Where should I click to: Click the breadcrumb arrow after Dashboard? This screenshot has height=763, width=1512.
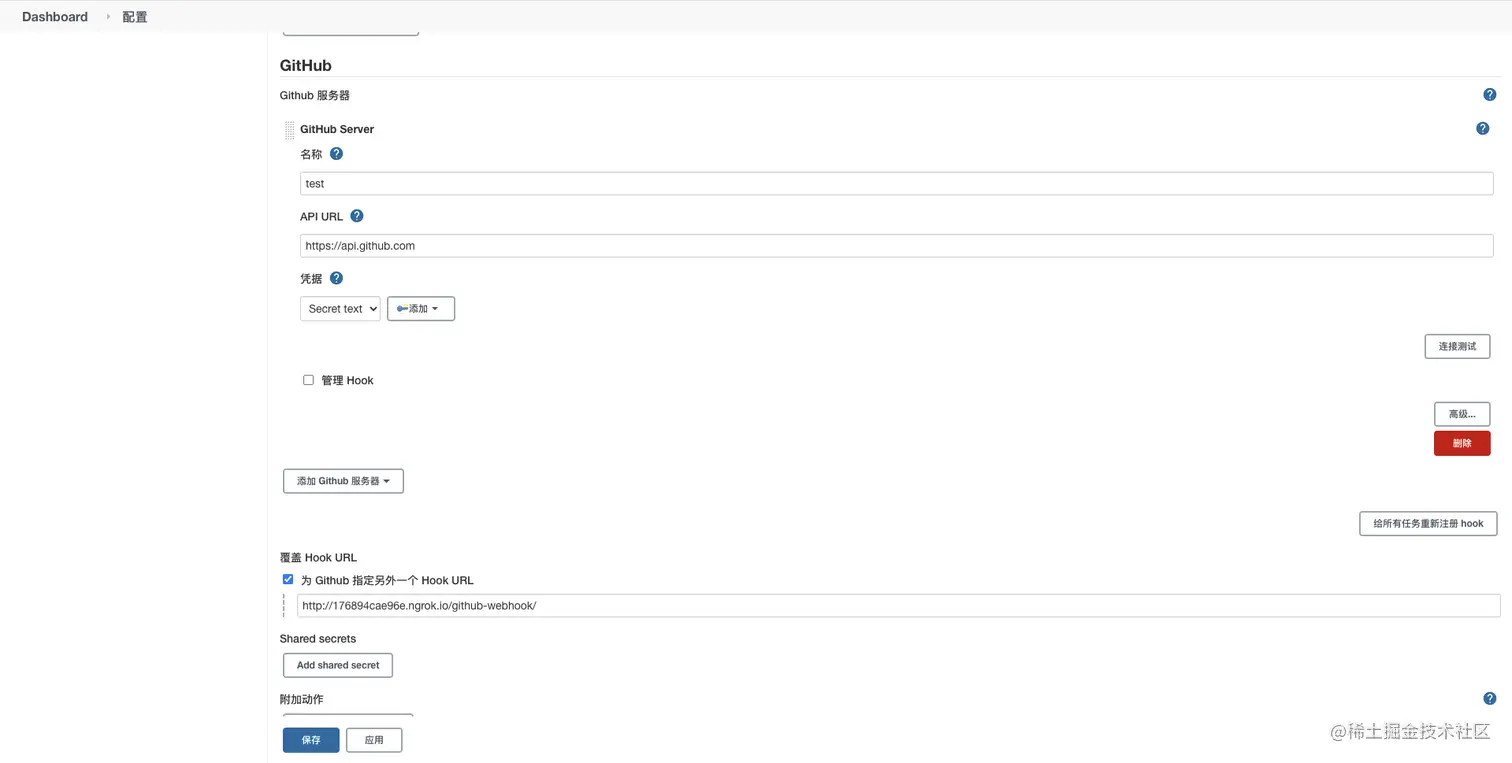coord(108,17)
